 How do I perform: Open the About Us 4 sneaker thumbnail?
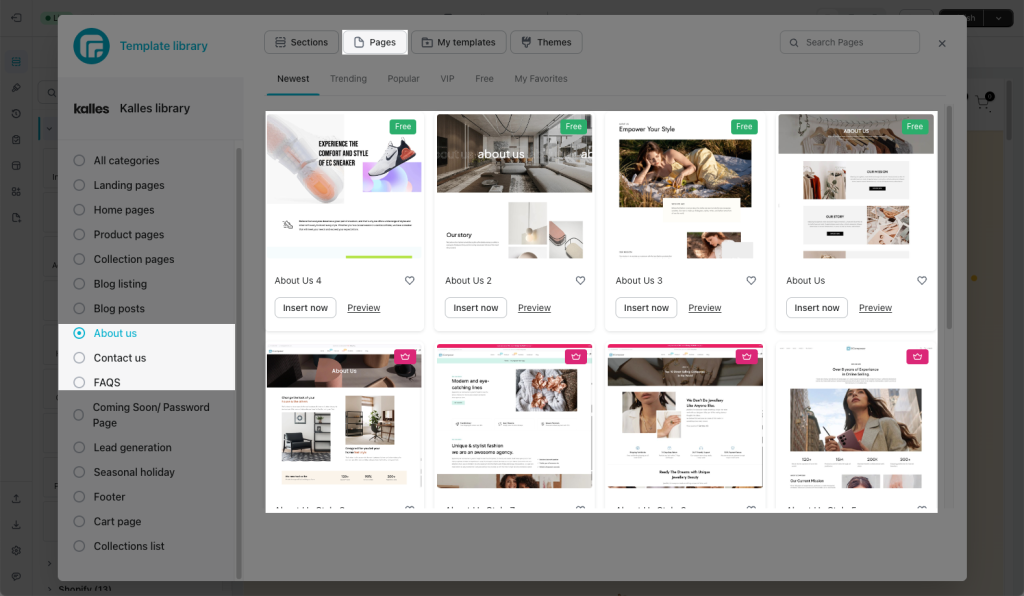(x=344, y=186)
